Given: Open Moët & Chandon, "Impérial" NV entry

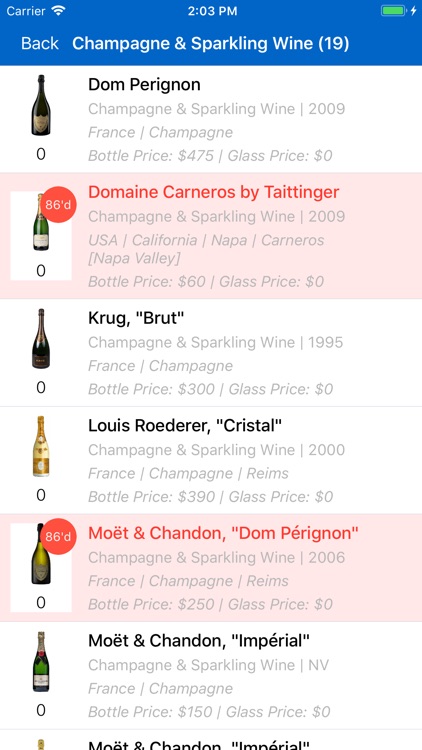Looking at the screenshot, I should click(x=211, y=675).
